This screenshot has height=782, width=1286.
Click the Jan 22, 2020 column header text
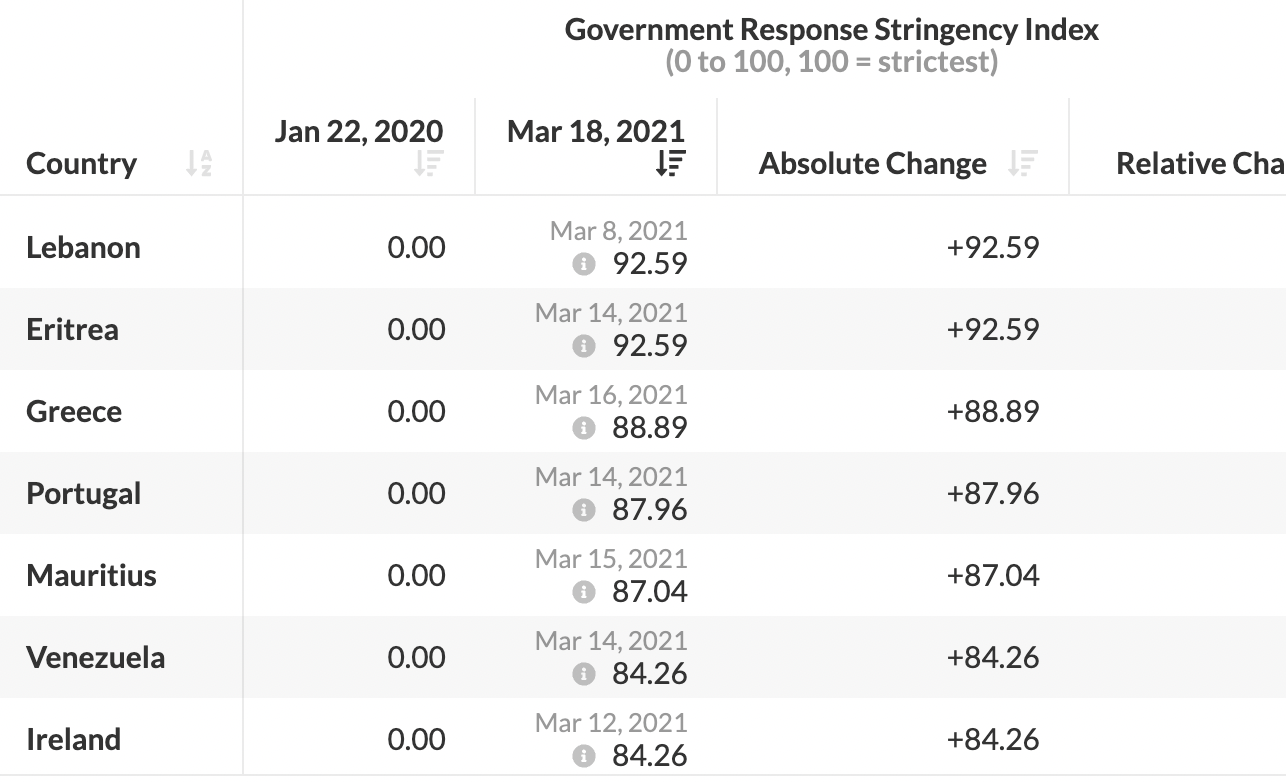click(x=359, y=132)
